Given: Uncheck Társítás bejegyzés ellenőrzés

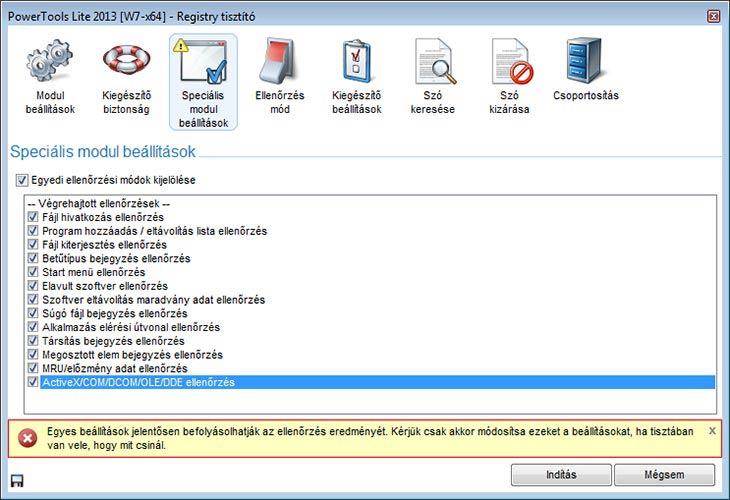Looking at the screenshot, I should coord(33,340).
